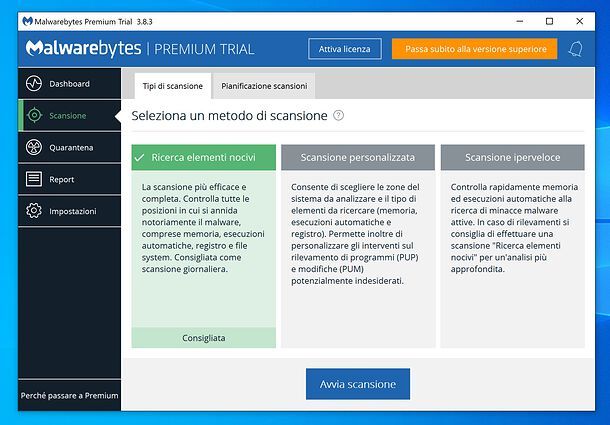This screenshot has width=610, height=425.
Task: Click the Consigliata label
Action: click(203, 338)
